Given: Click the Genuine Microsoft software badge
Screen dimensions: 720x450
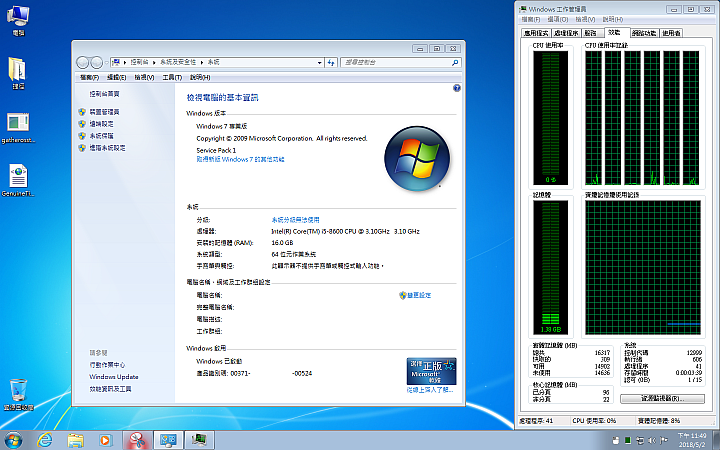Looking at the screenshot, I should tap(431, 371).
